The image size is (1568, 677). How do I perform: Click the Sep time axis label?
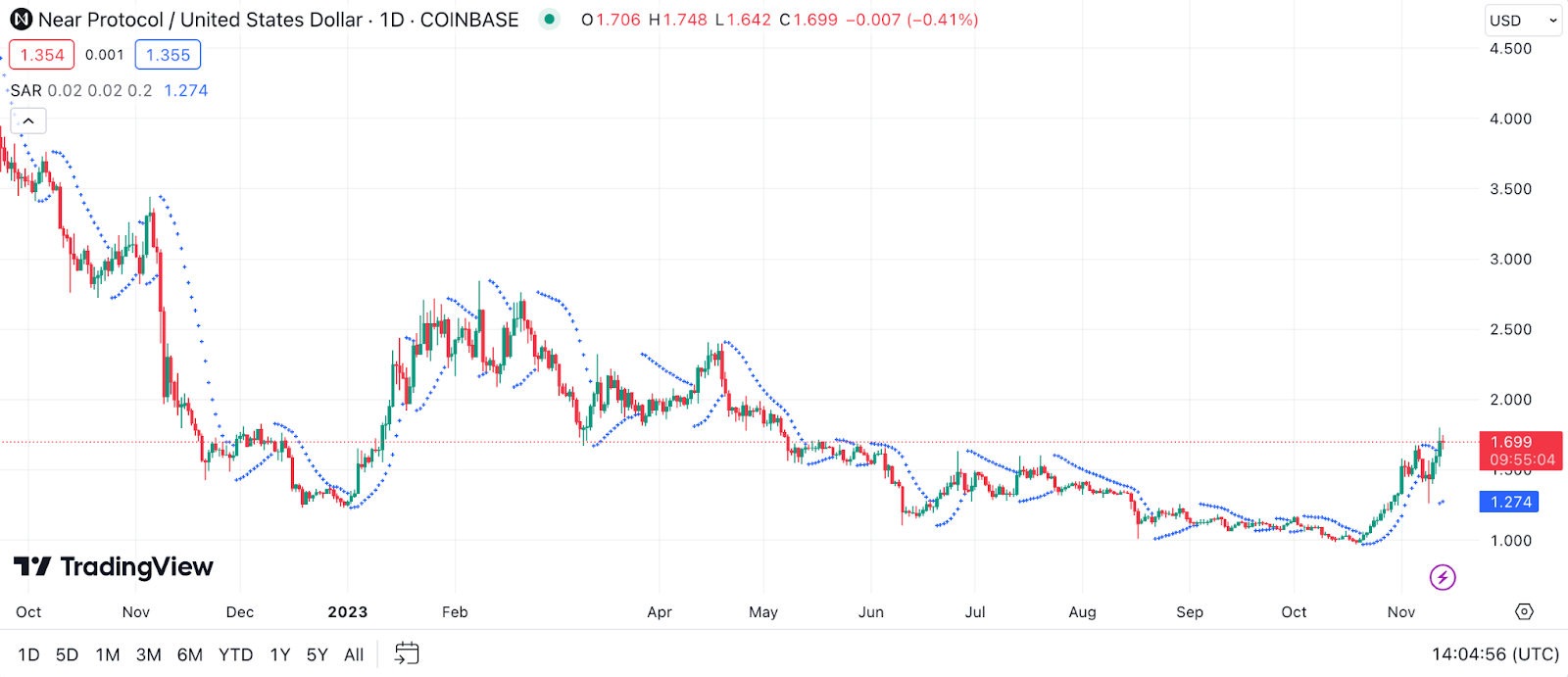(1190, 611)
